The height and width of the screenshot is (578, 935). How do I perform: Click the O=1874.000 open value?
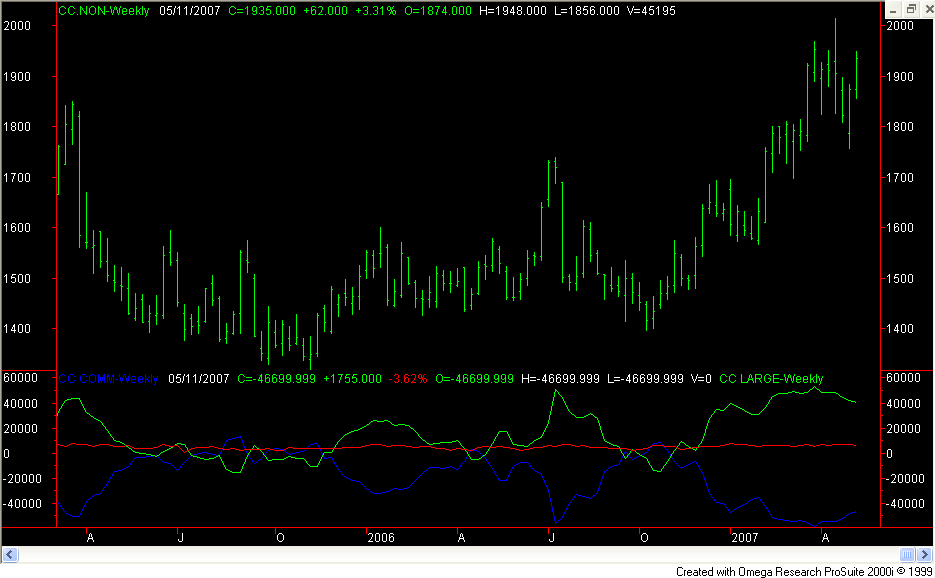coord(438,11)
